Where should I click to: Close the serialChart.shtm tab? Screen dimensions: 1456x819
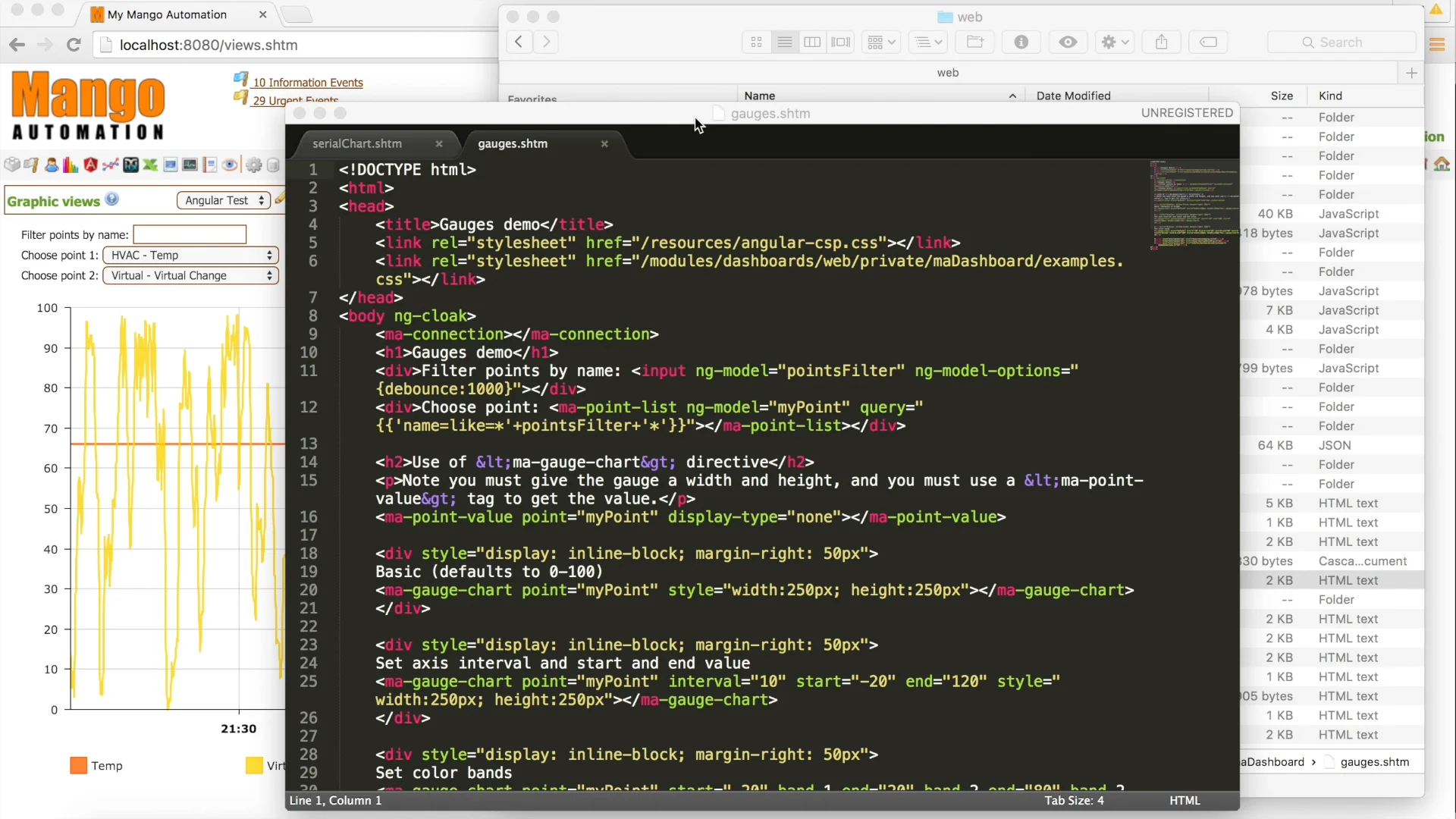(438, 144)
